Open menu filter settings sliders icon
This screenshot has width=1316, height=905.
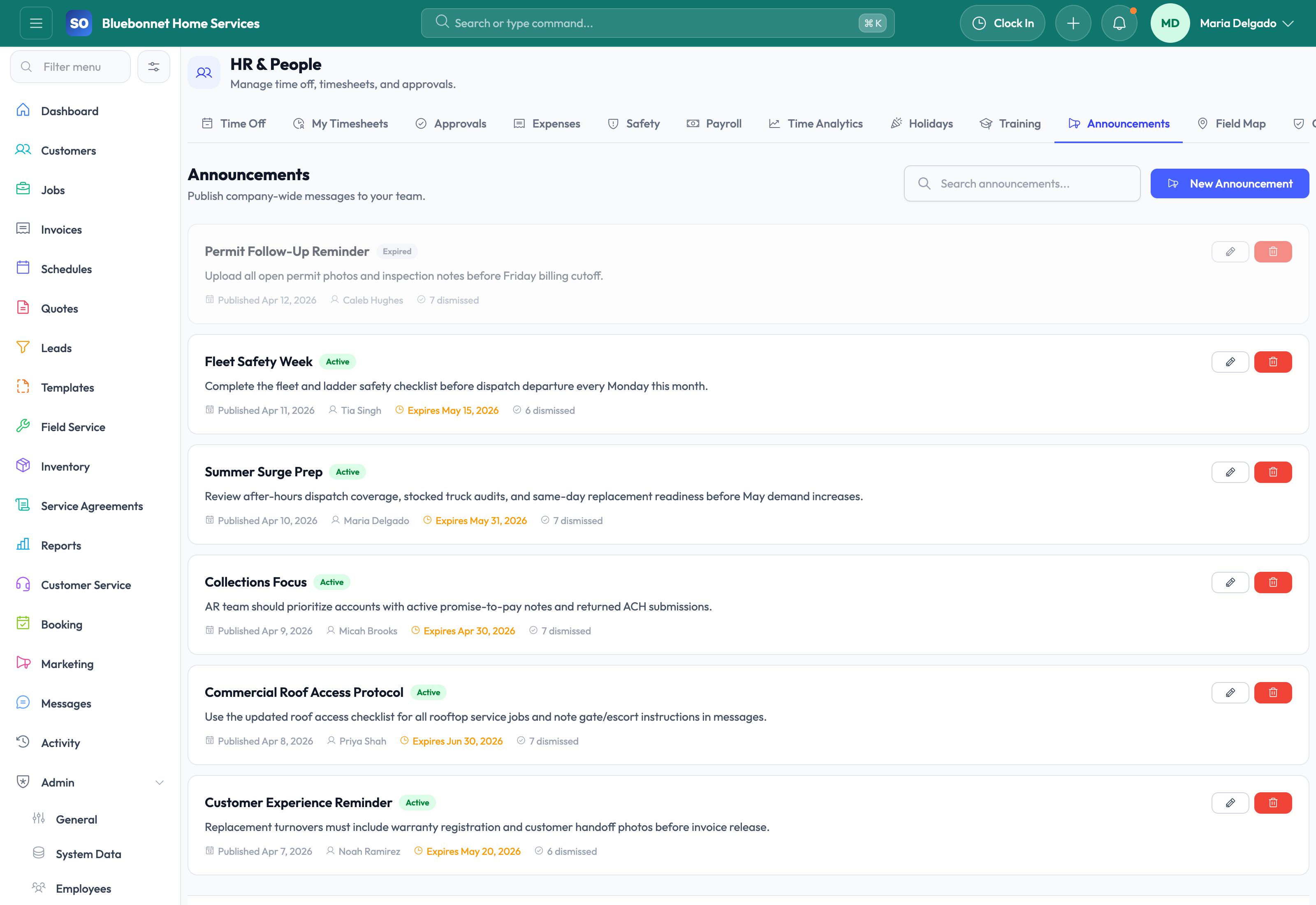[x=153, y=67]
